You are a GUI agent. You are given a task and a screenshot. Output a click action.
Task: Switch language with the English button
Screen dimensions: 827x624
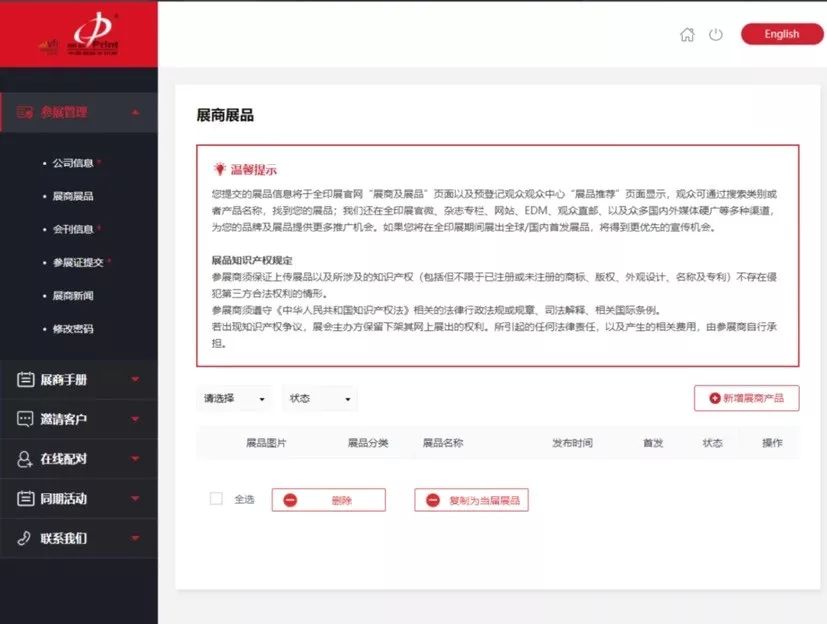(x=781, y=34)
